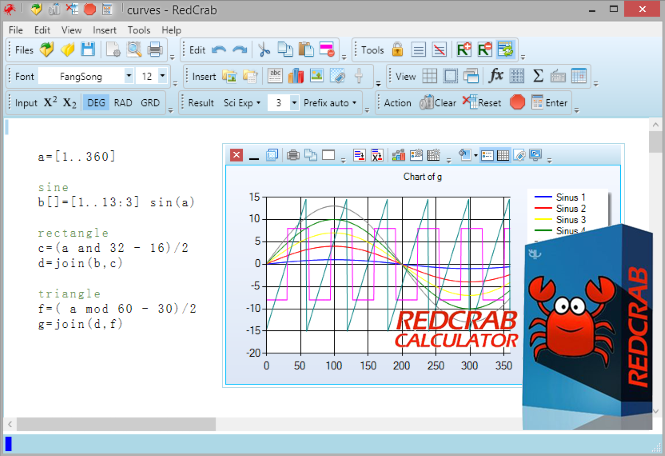Click the chart monitor display icon
Viewport: 665px width, 456px height.
536,155
